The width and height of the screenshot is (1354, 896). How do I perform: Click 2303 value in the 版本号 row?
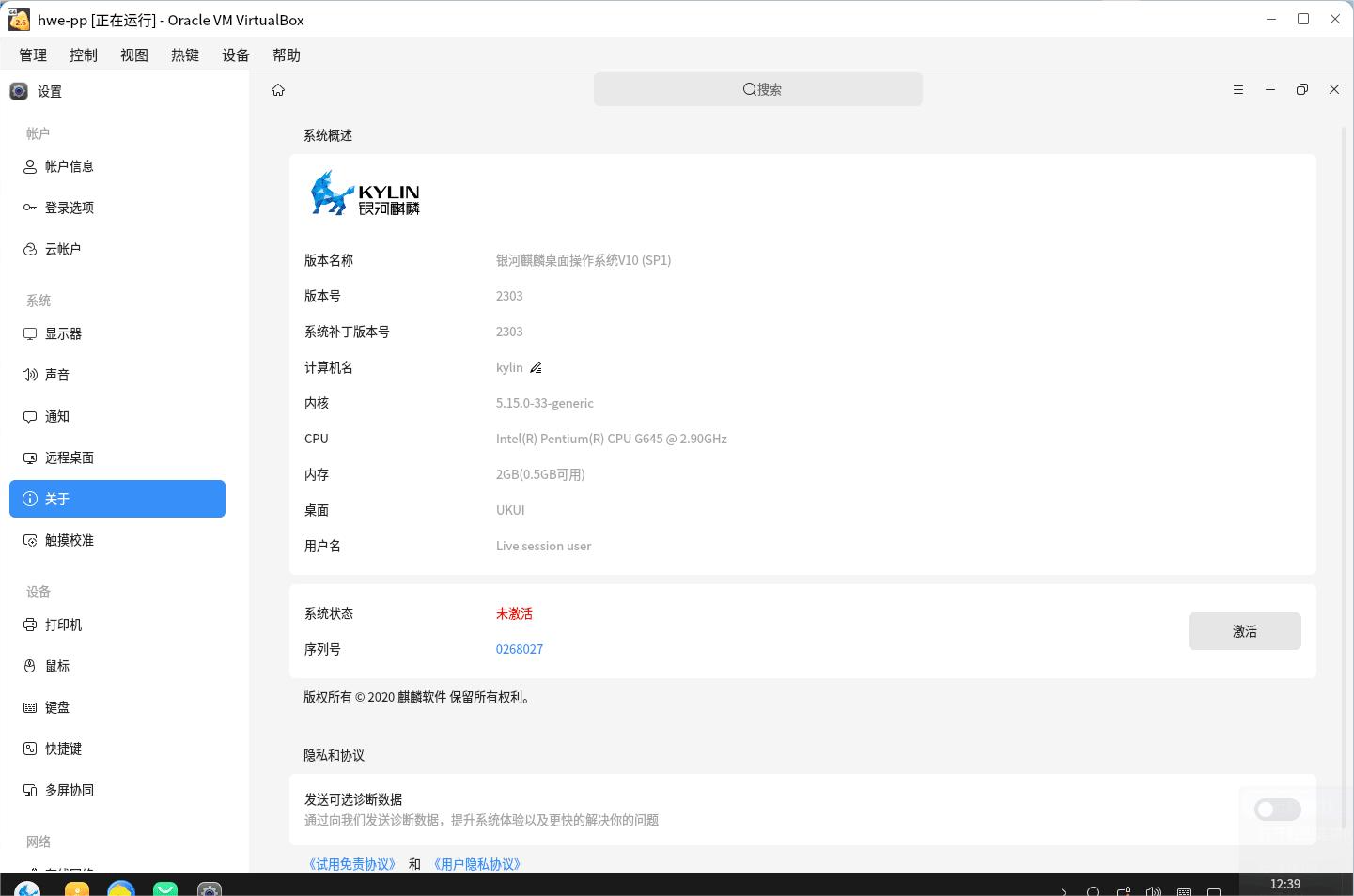(x=509, y=296)
